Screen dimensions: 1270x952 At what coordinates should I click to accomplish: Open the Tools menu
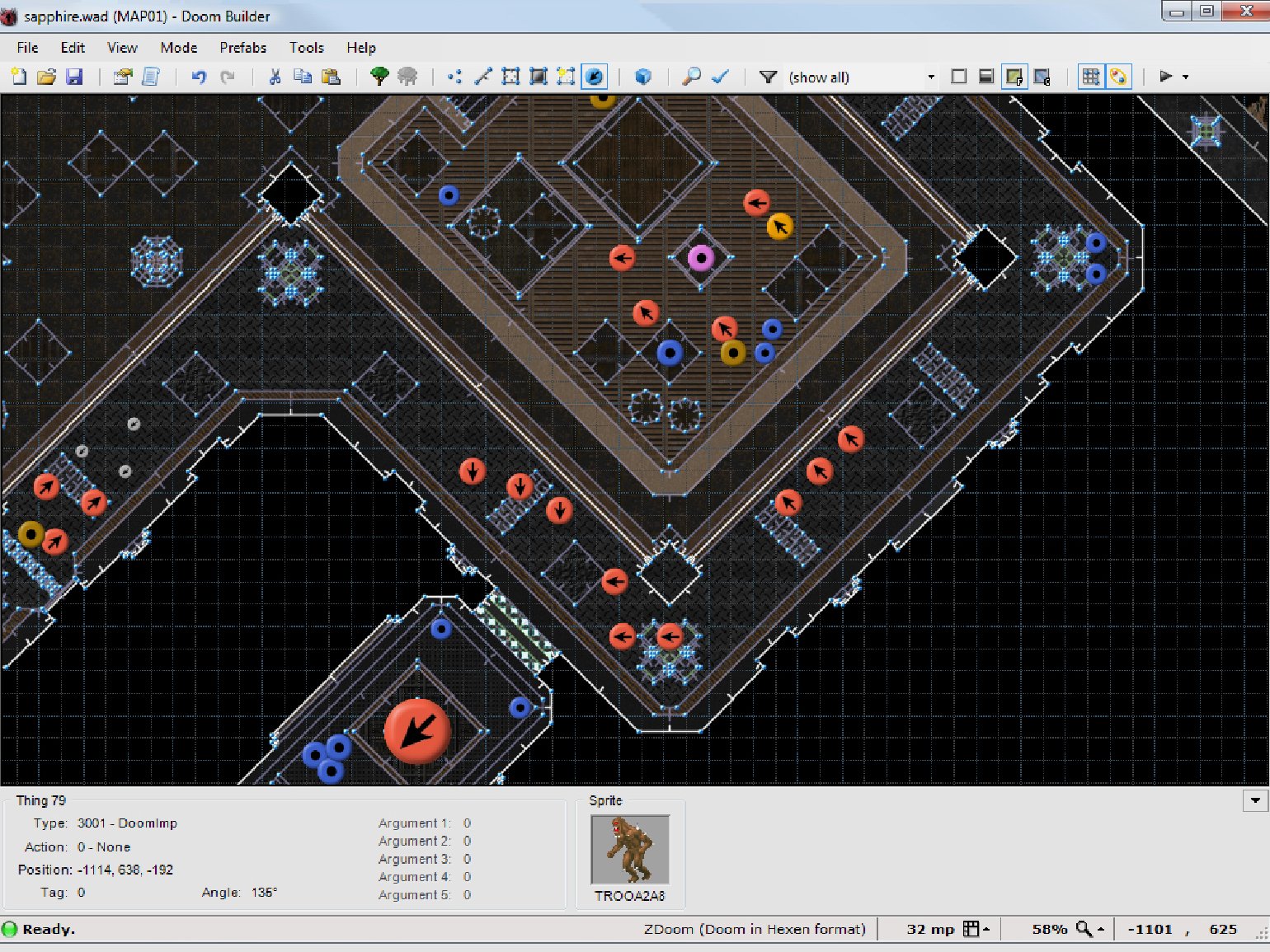(306, 48)
